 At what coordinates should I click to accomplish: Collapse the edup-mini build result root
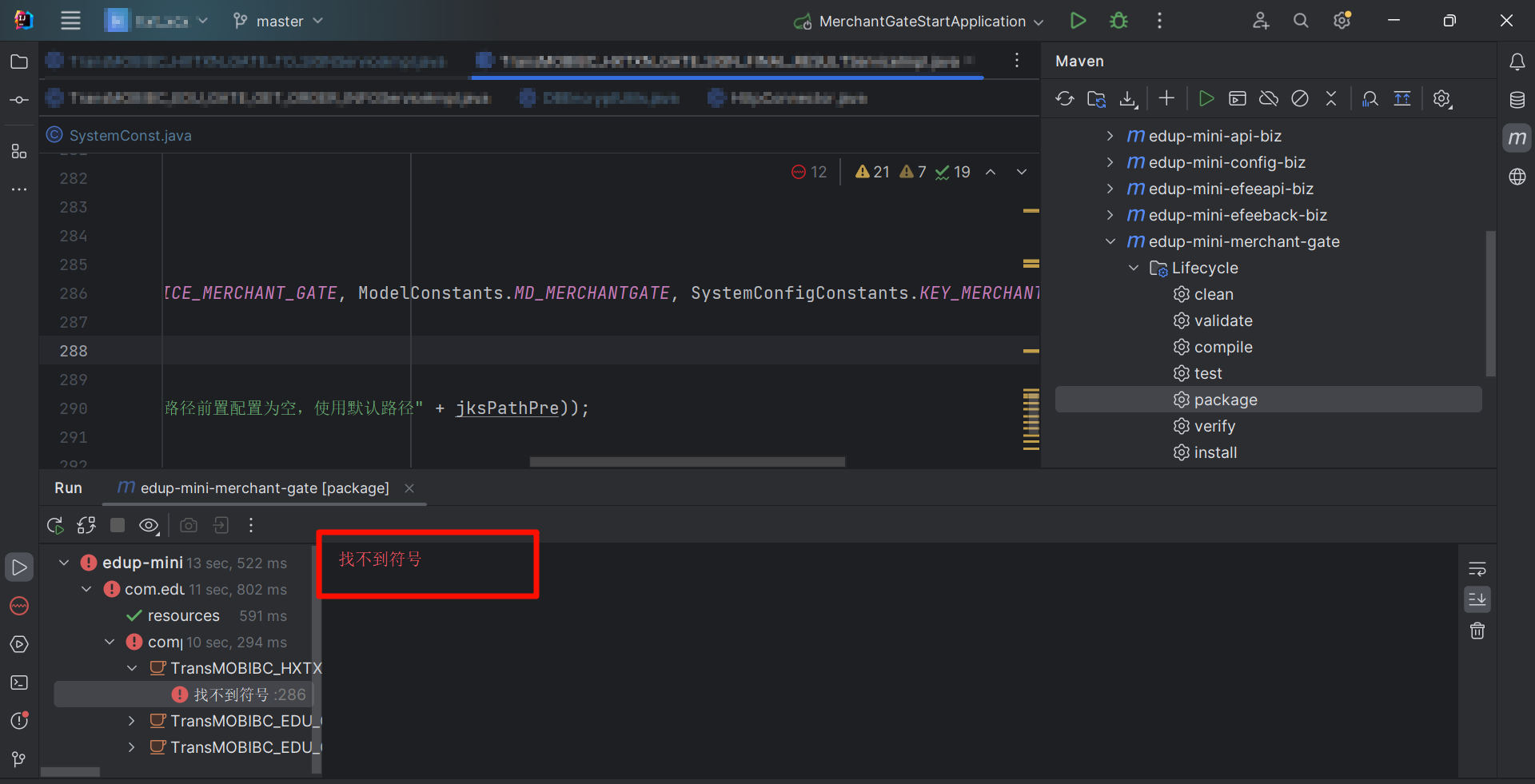pyautogui.click(x=64, y=563)
